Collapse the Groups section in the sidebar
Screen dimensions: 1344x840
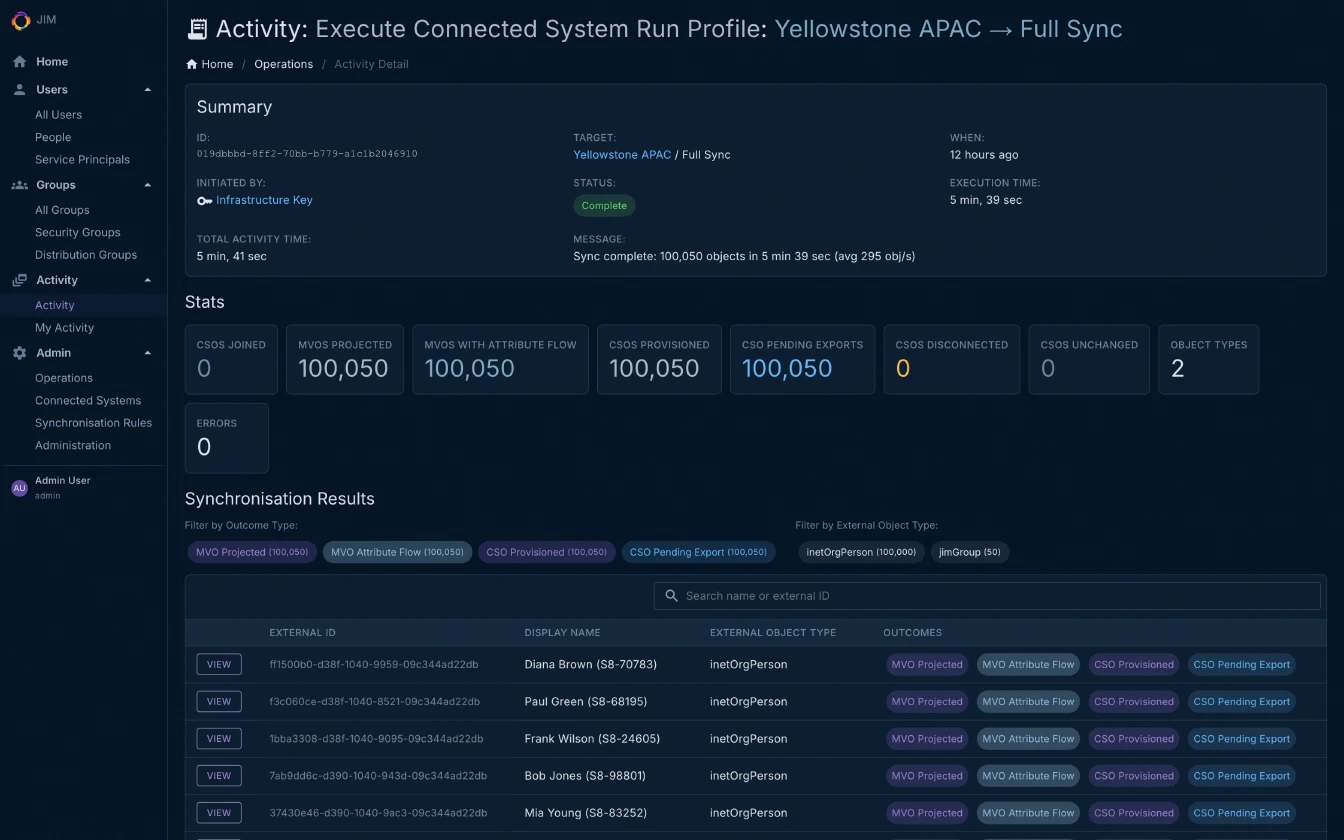coord(148,184)
